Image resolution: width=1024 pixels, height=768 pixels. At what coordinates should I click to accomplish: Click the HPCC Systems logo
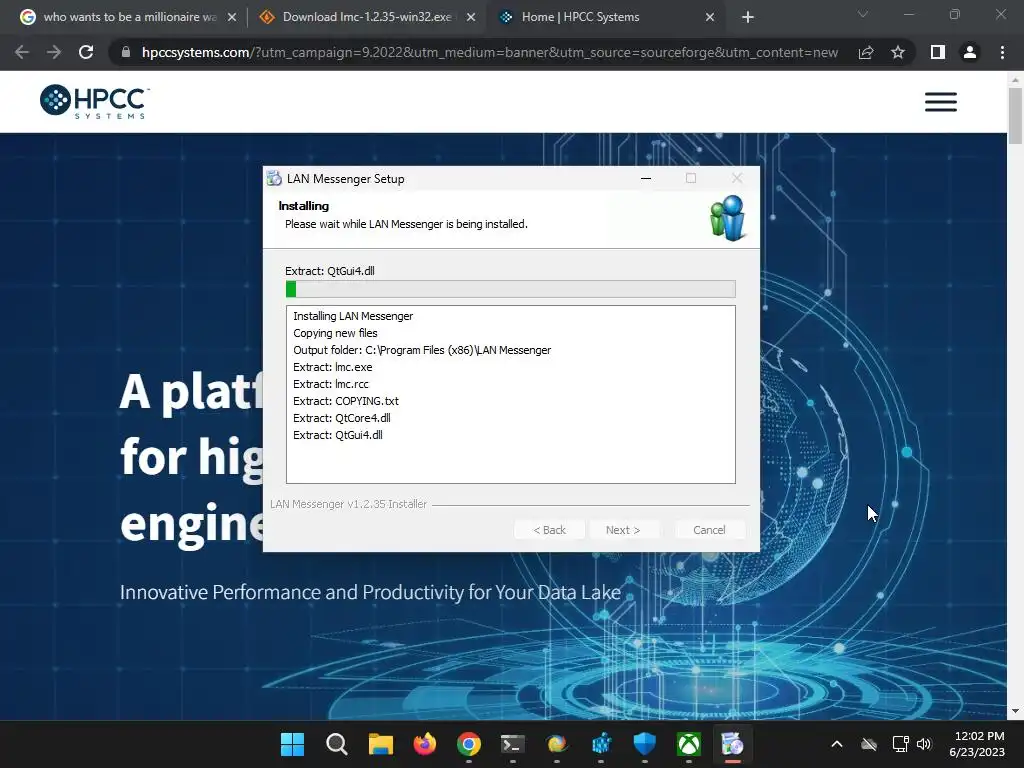(x=95, y=102)
